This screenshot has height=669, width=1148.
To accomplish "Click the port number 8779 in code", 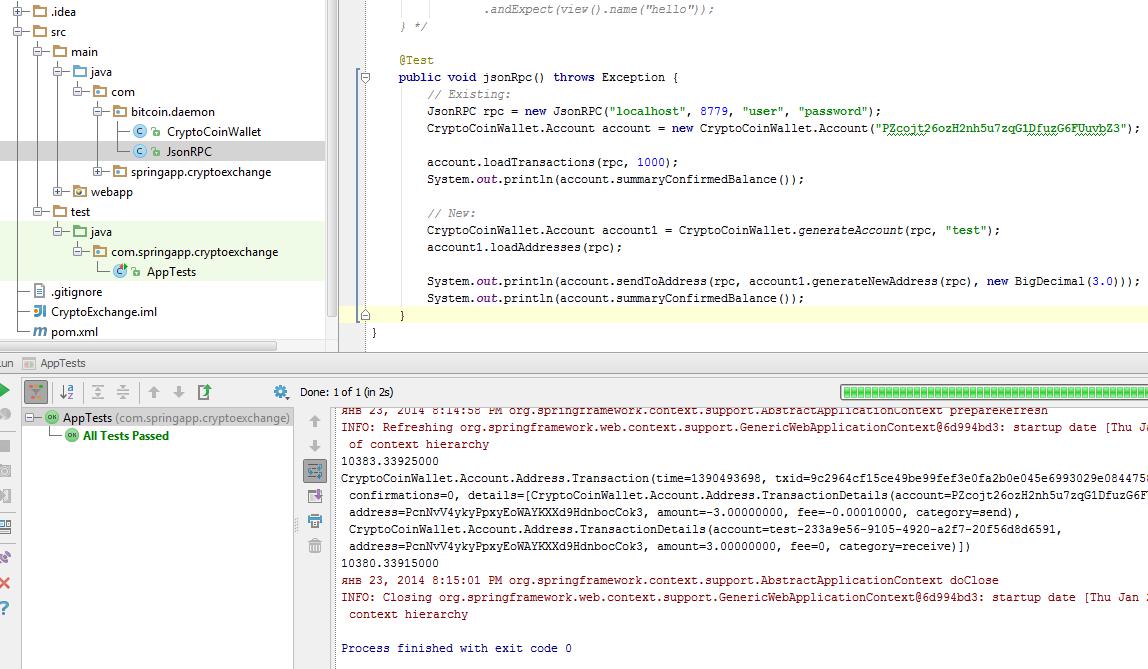I will pos(714,111).
